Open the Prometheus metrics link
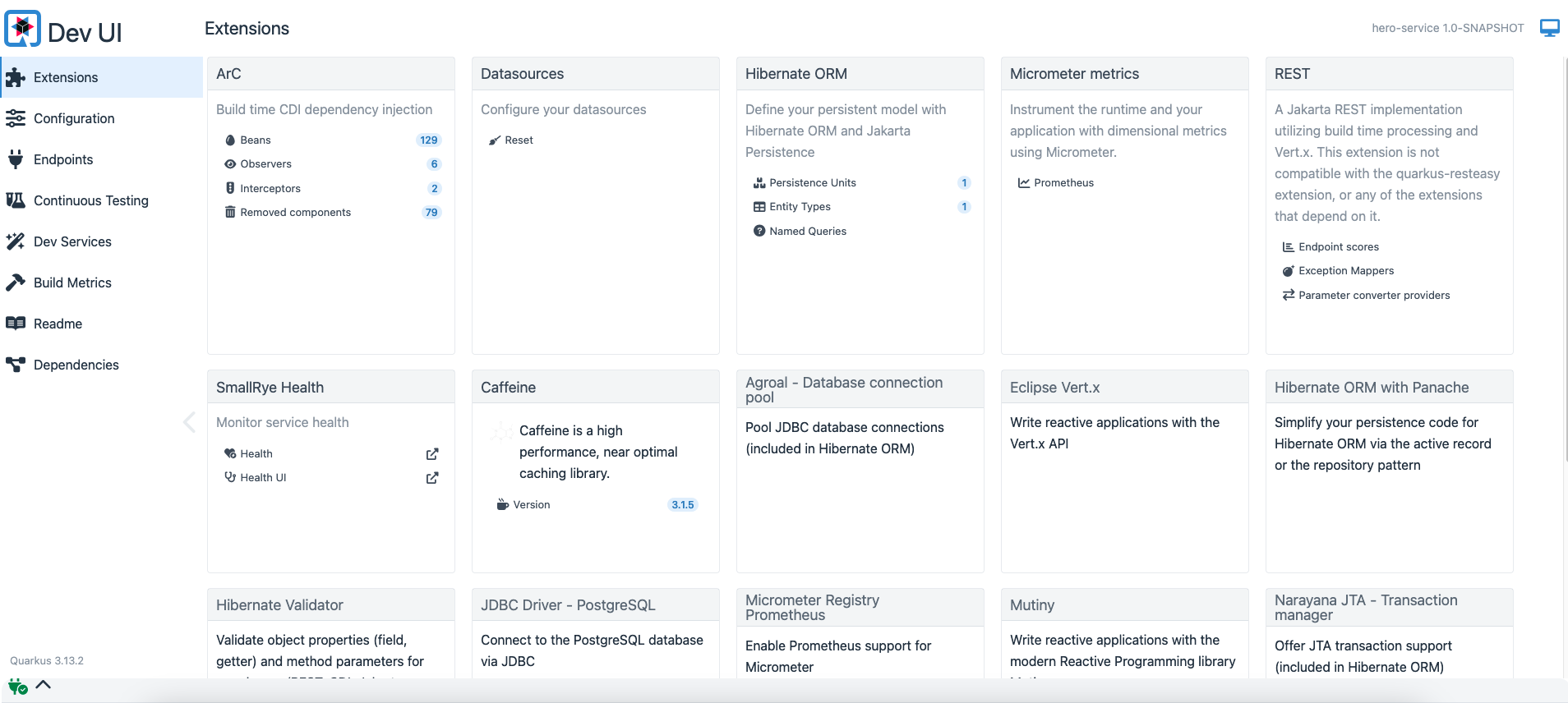Screen dimensions: 1568x703 tap(1063, 183)
